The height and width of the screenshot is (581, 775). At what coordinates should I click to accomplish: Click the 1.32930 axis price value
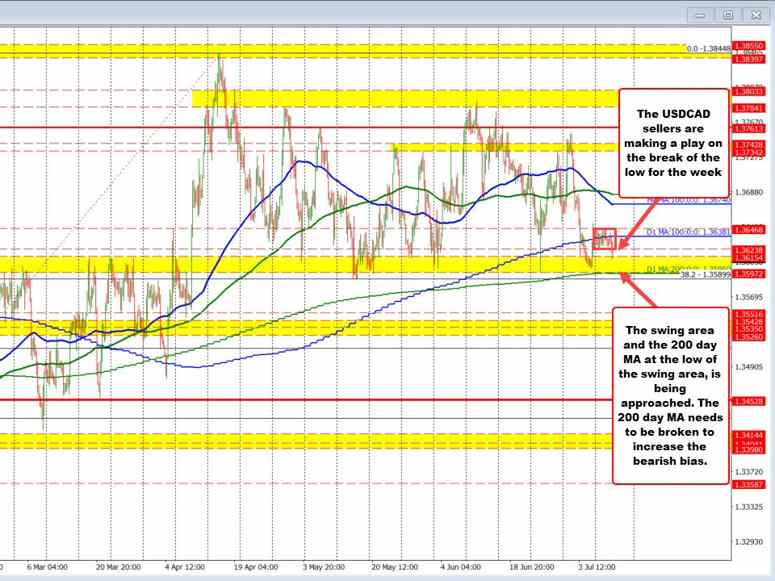tap(750, 542)
